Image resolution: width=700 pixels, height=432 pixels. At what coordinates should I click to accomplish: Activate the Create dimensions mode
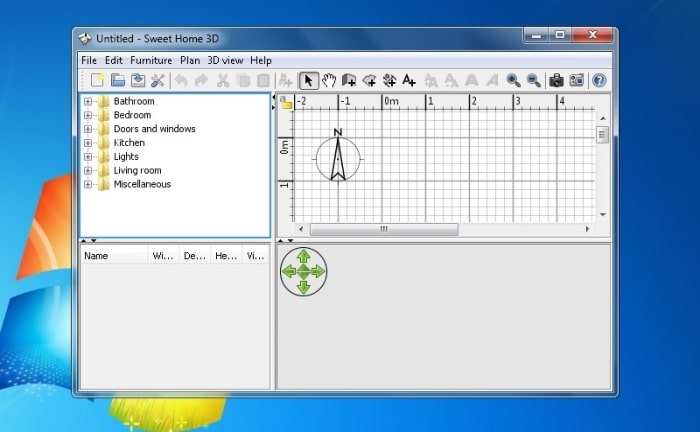(x=389, y=80)
